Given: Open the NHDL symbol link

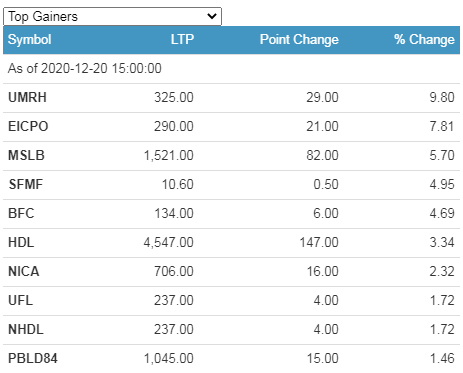Looking at the screenshot, I should pyautogui.click(x=26, y=329).
